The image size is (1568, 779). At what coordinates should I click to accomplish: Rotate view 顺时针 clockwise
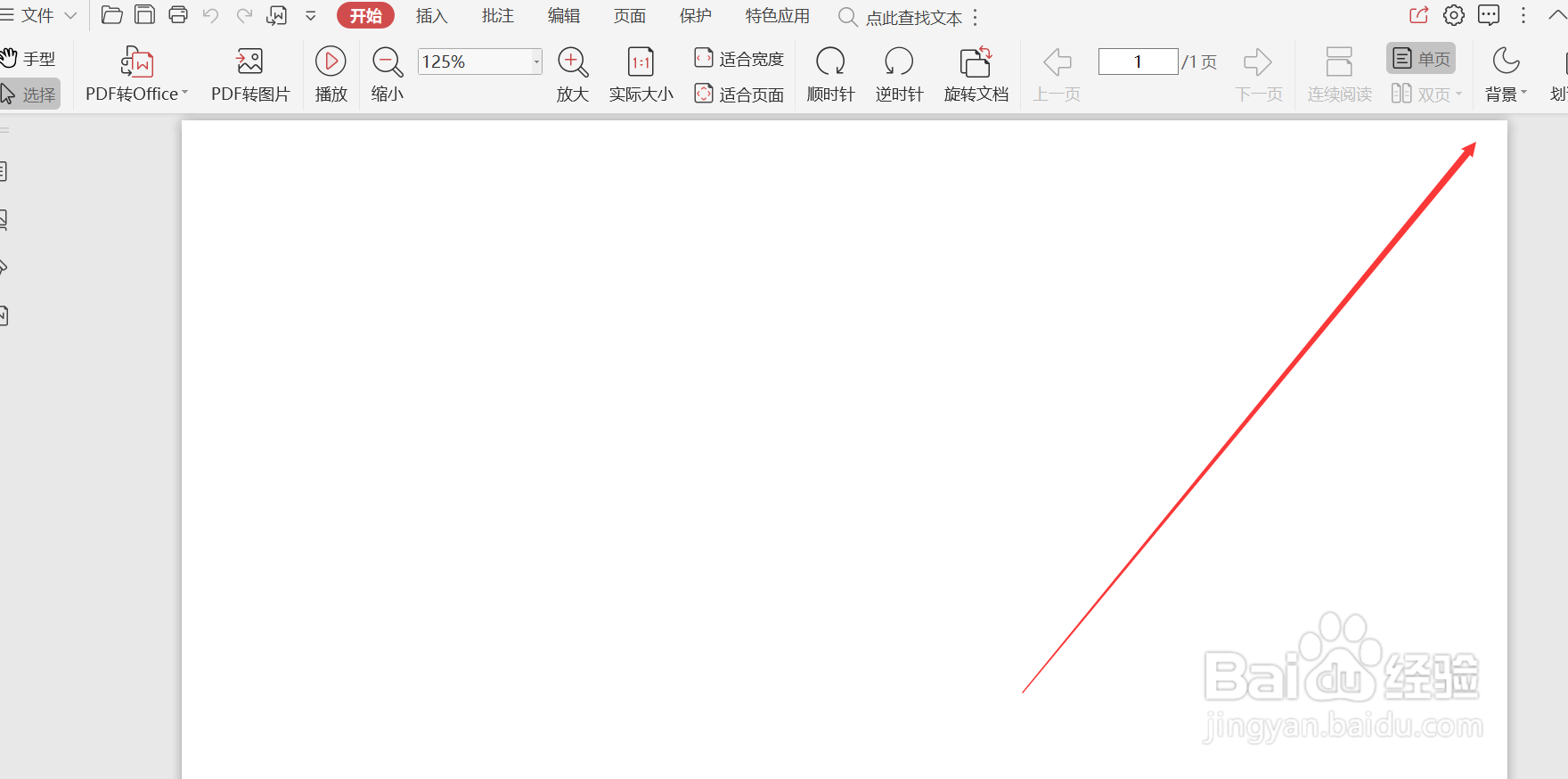click(830, 76)
